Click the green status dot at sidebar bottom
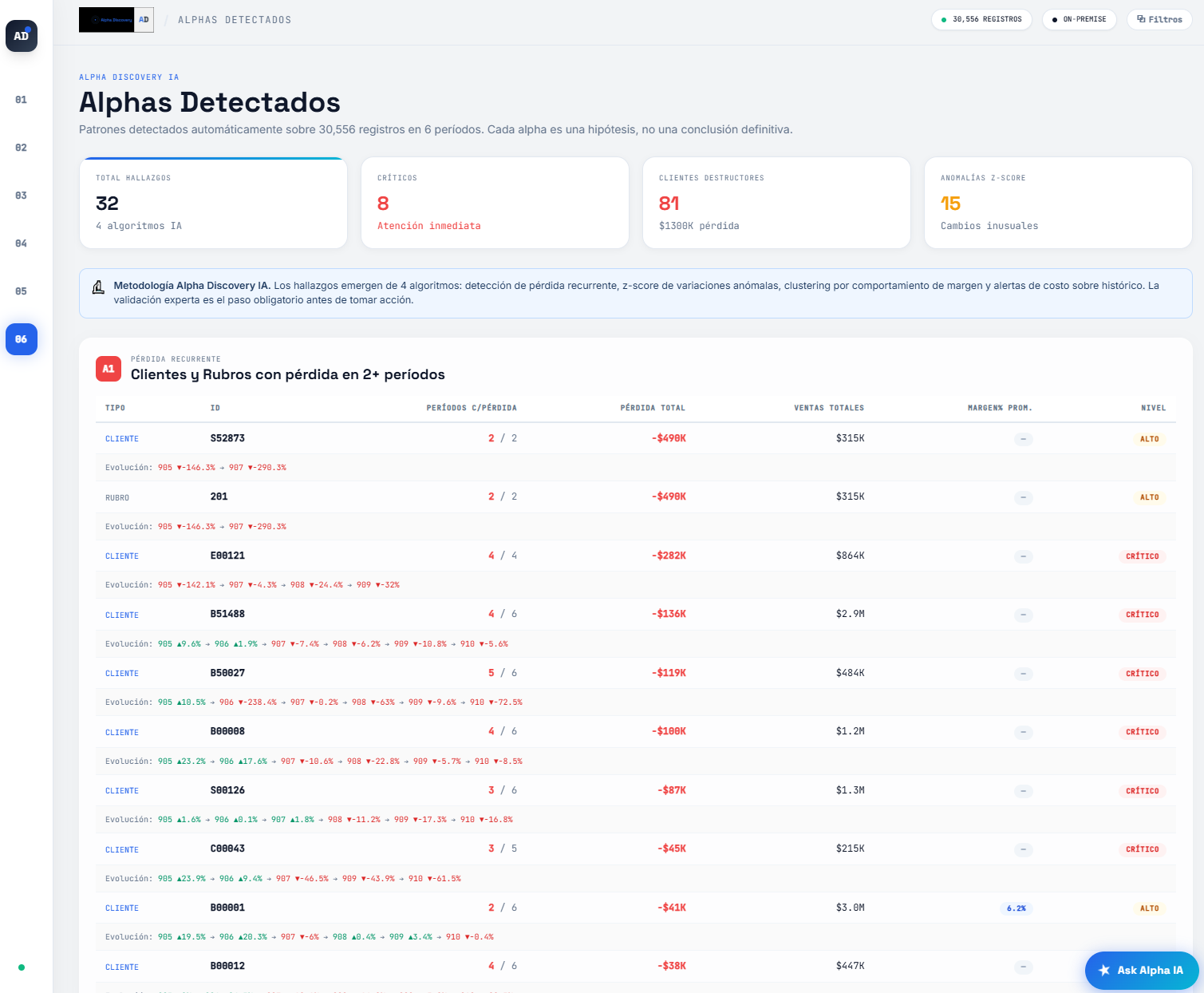This screenshot has width=1204, height=993. click(21, 967)
